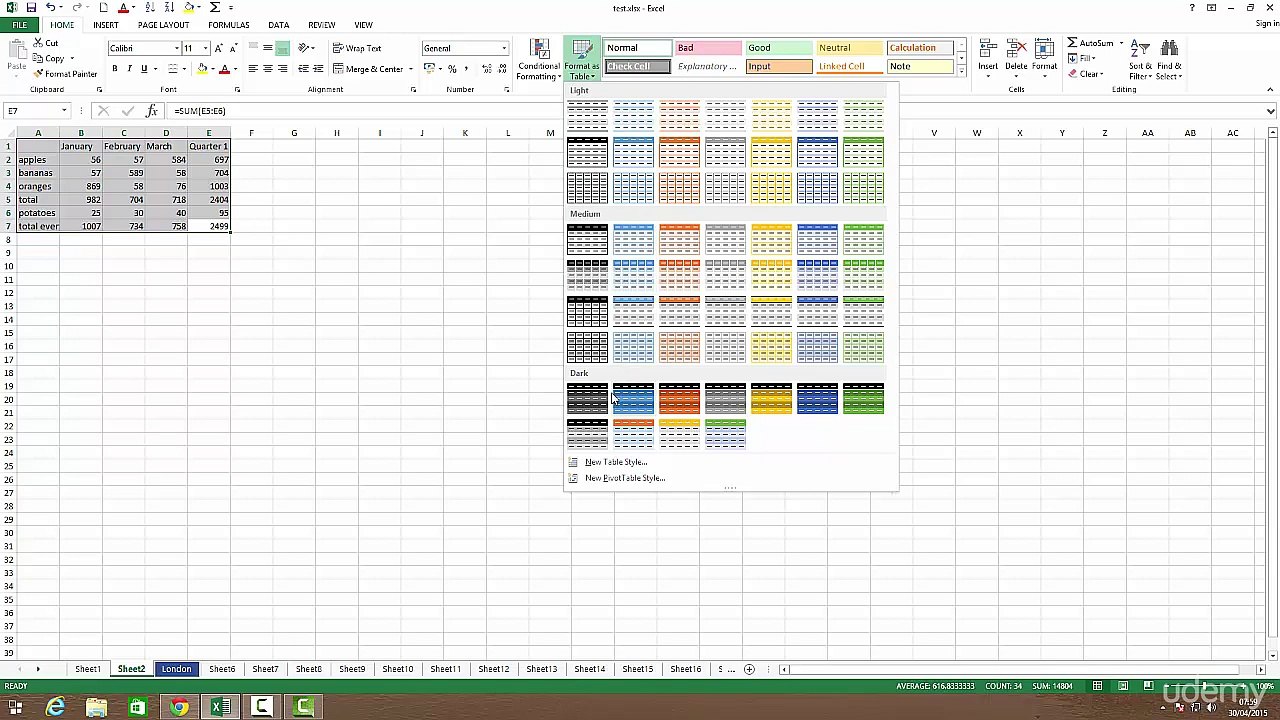This screenshot has height=720, width=1280.
Task: Open the Find & Select dropdown
Action: coord(1169,60)
